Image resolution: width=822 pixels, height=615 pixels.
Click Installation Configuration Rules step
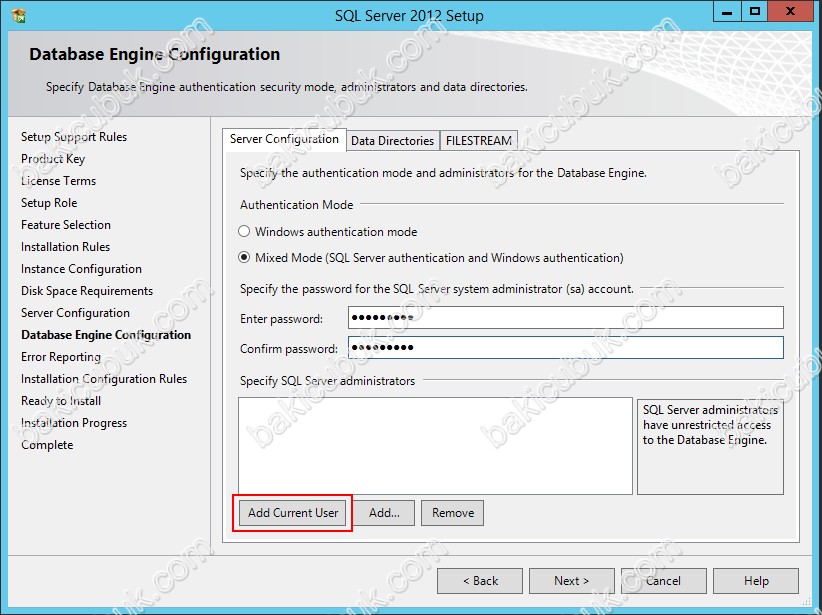click(104, 379)
